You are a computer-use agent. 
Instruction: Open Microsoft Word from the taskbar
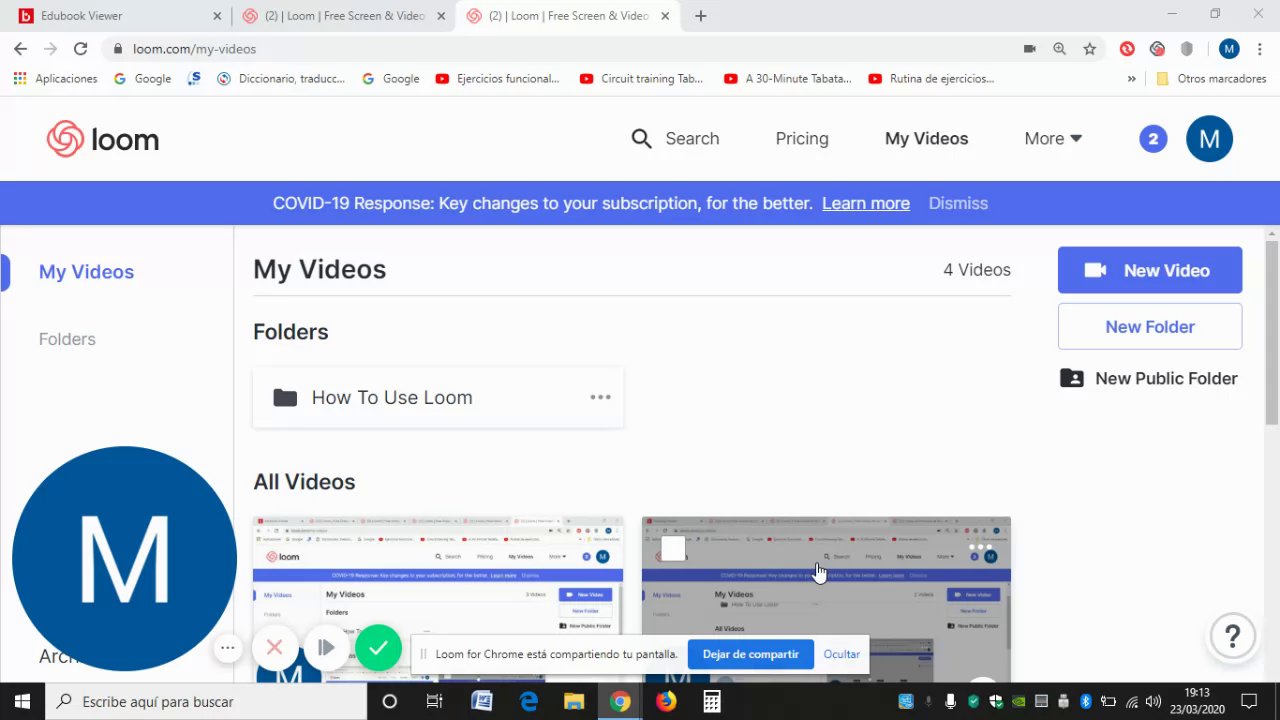(x=482, y=701)
